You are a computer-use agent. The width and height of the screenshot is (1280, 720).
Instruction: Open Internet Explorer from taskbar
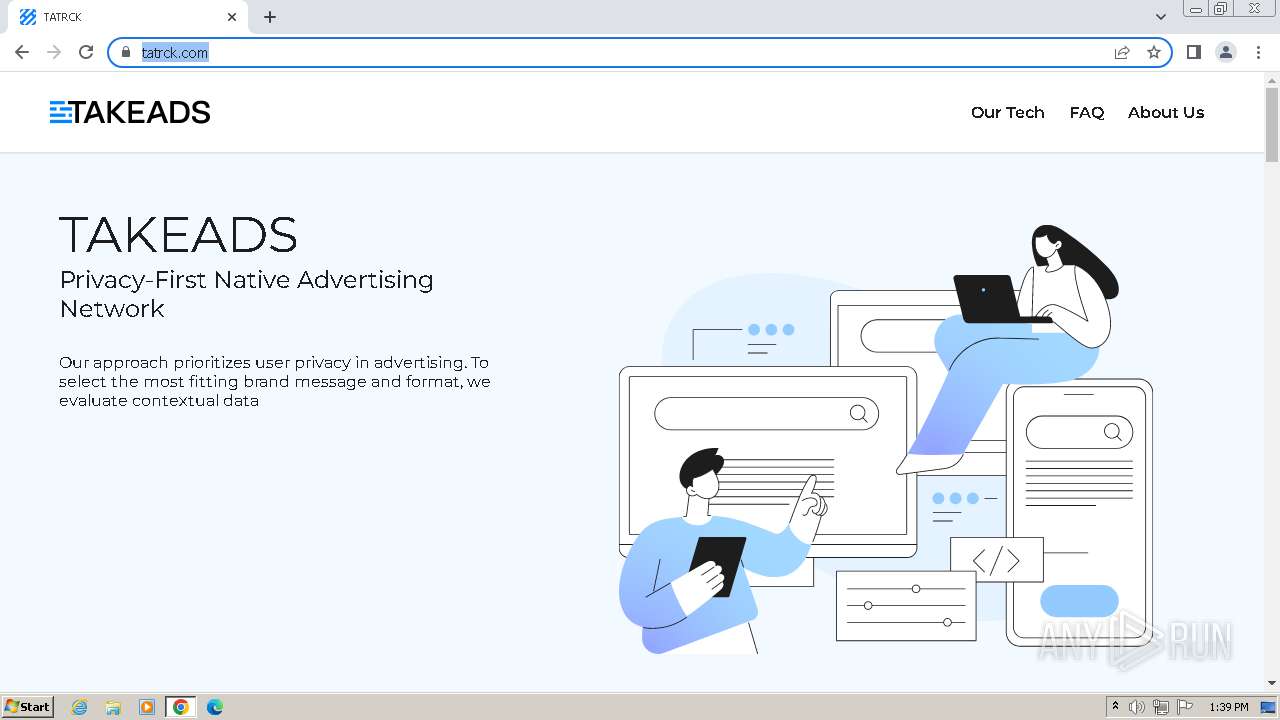point(79,707)
